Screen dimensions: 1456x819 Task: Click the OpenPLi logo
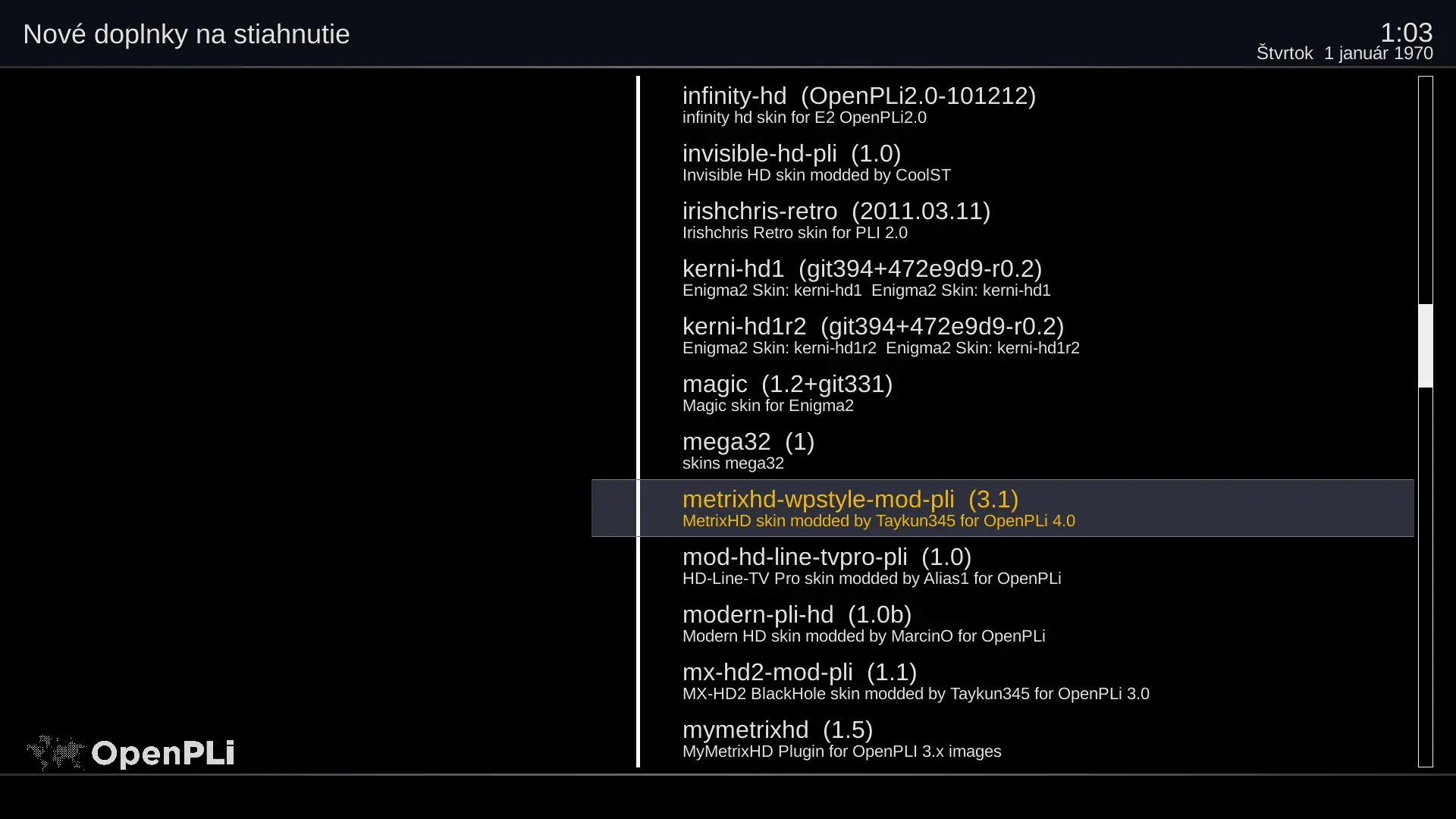coord(130,753)
